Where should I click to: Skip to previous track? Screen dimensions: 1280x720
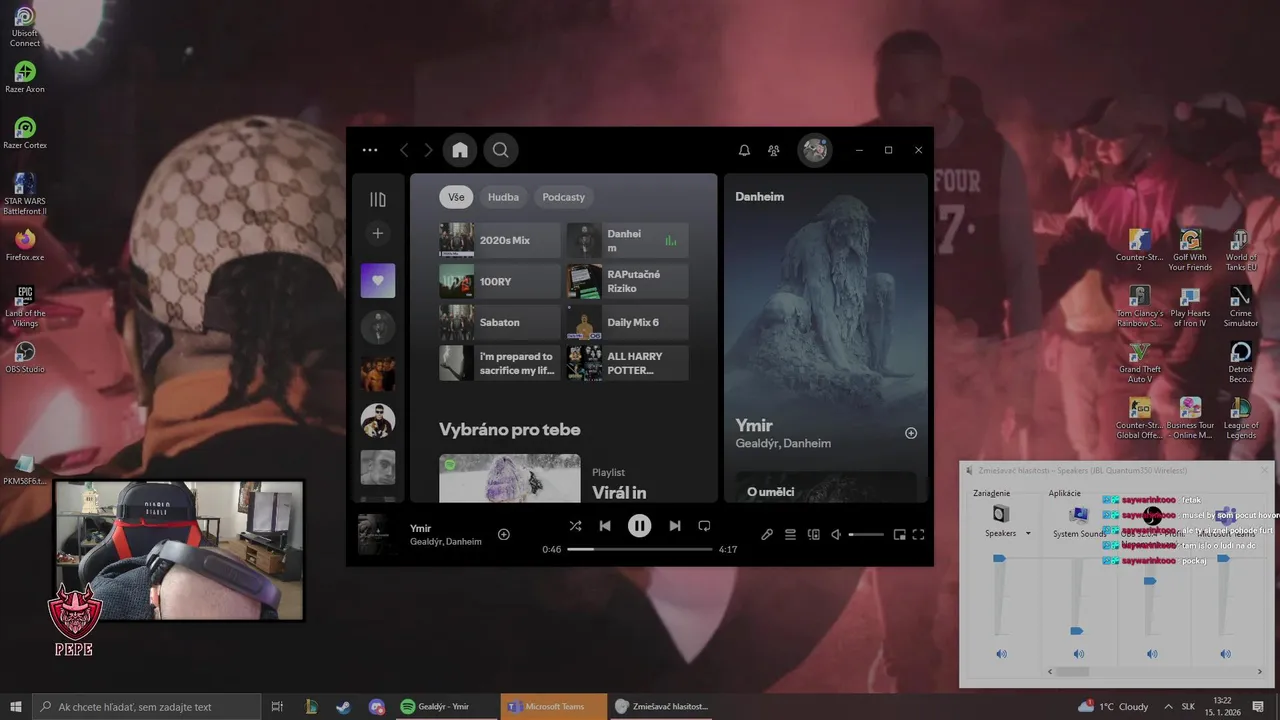[x=605, y=526]
